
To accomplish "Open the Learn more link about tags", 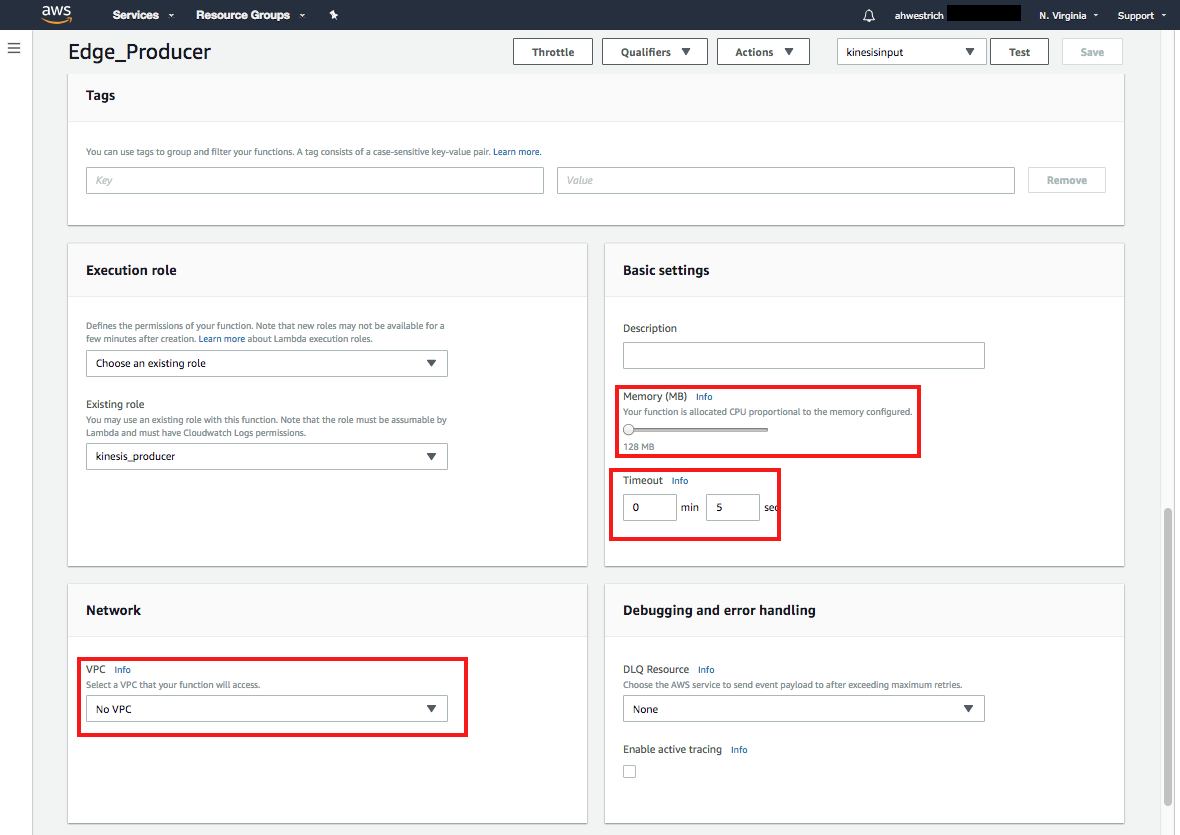I will (516, 152).
